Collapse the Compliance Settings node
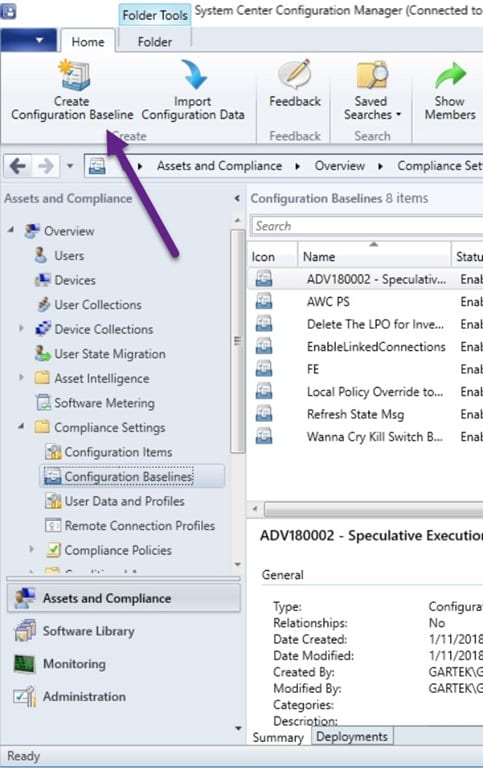Screen dimensions: 483x768 click(x=21, y=427)
